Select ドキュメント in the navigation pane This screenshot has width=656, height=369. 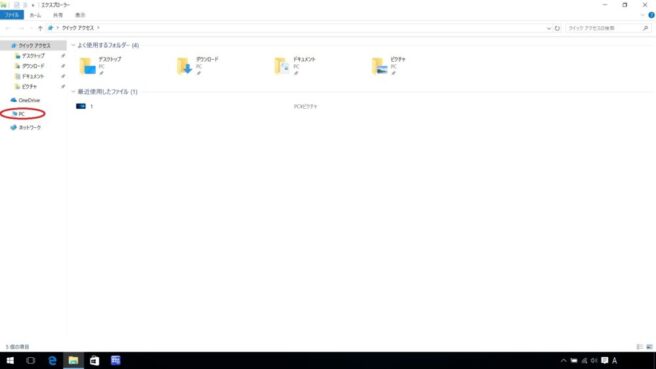33,76
